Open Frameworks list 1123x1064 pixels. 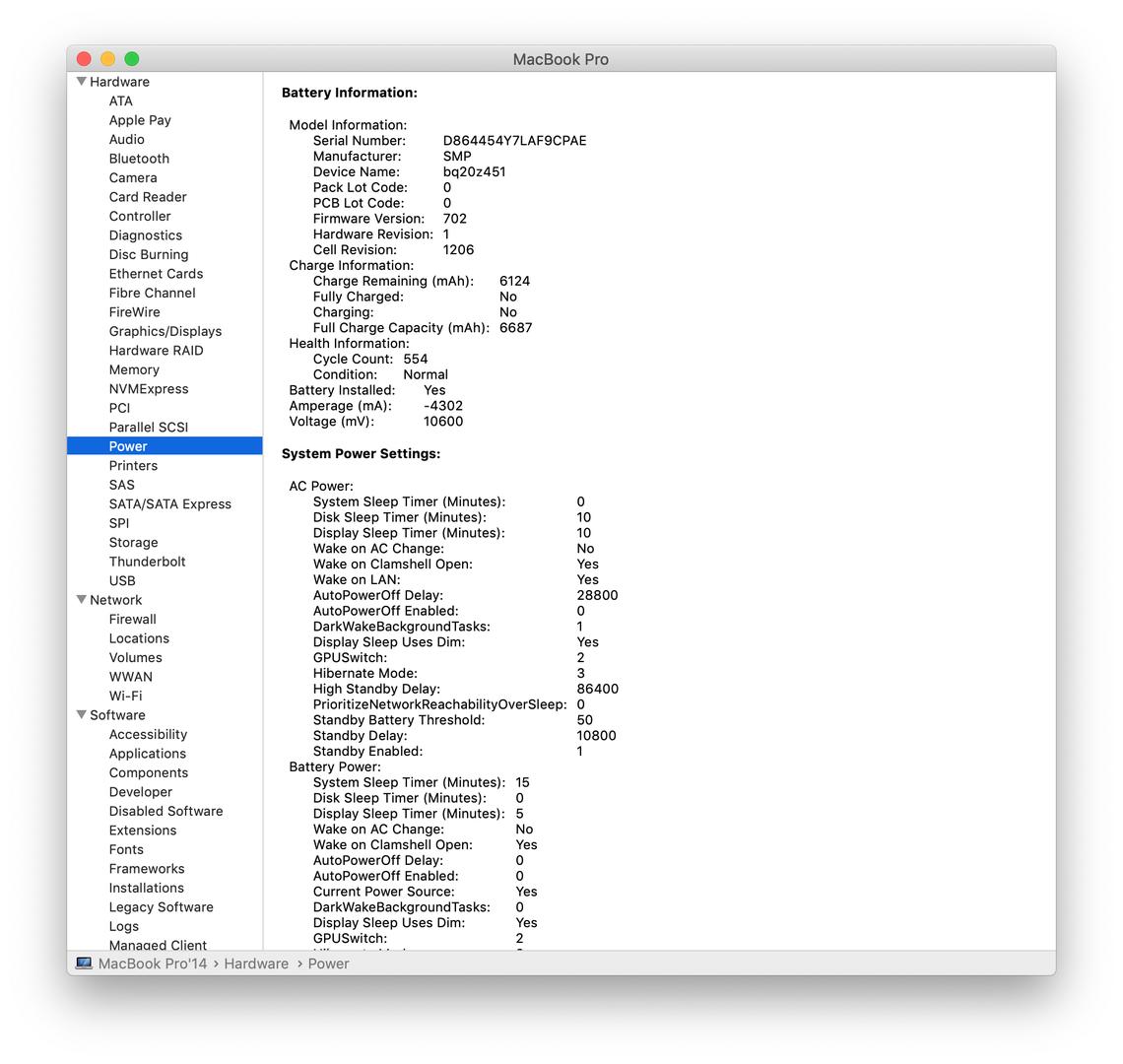pos(146,869)
